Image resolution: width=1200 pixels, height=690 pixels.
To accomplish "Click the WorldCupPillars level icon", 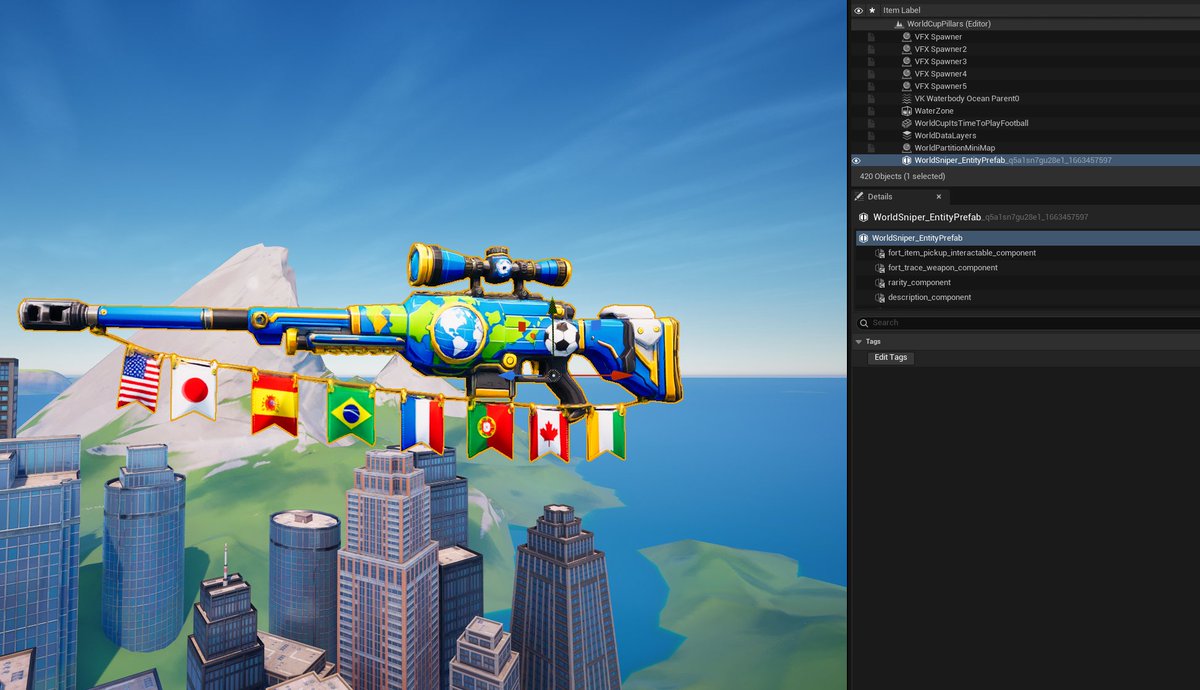I will click(x=899, y=24).
